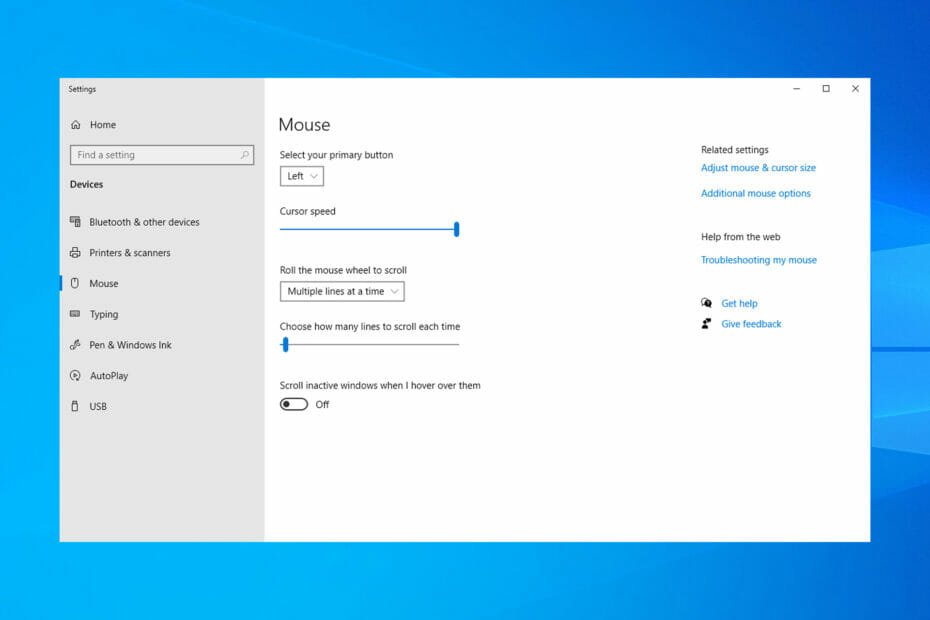Viewport: 930px width, 620px height.
Task: Minimize the Settings window
Action: coord(797,89)
